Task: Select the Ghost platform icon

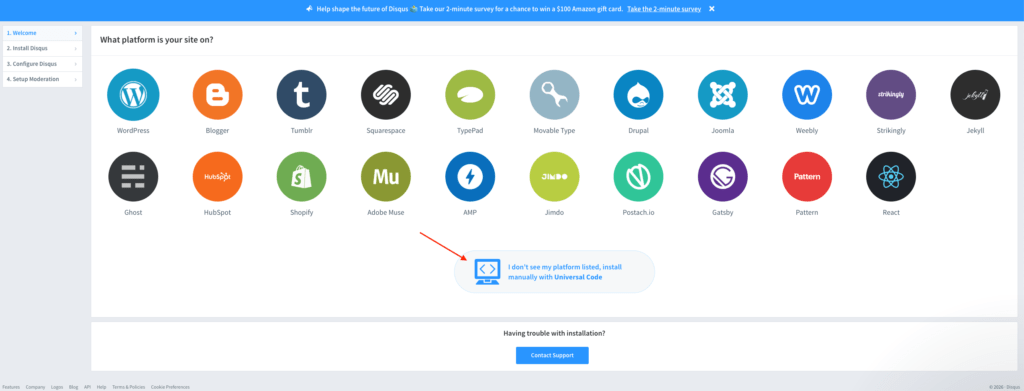Action: [x=133, y=177]
